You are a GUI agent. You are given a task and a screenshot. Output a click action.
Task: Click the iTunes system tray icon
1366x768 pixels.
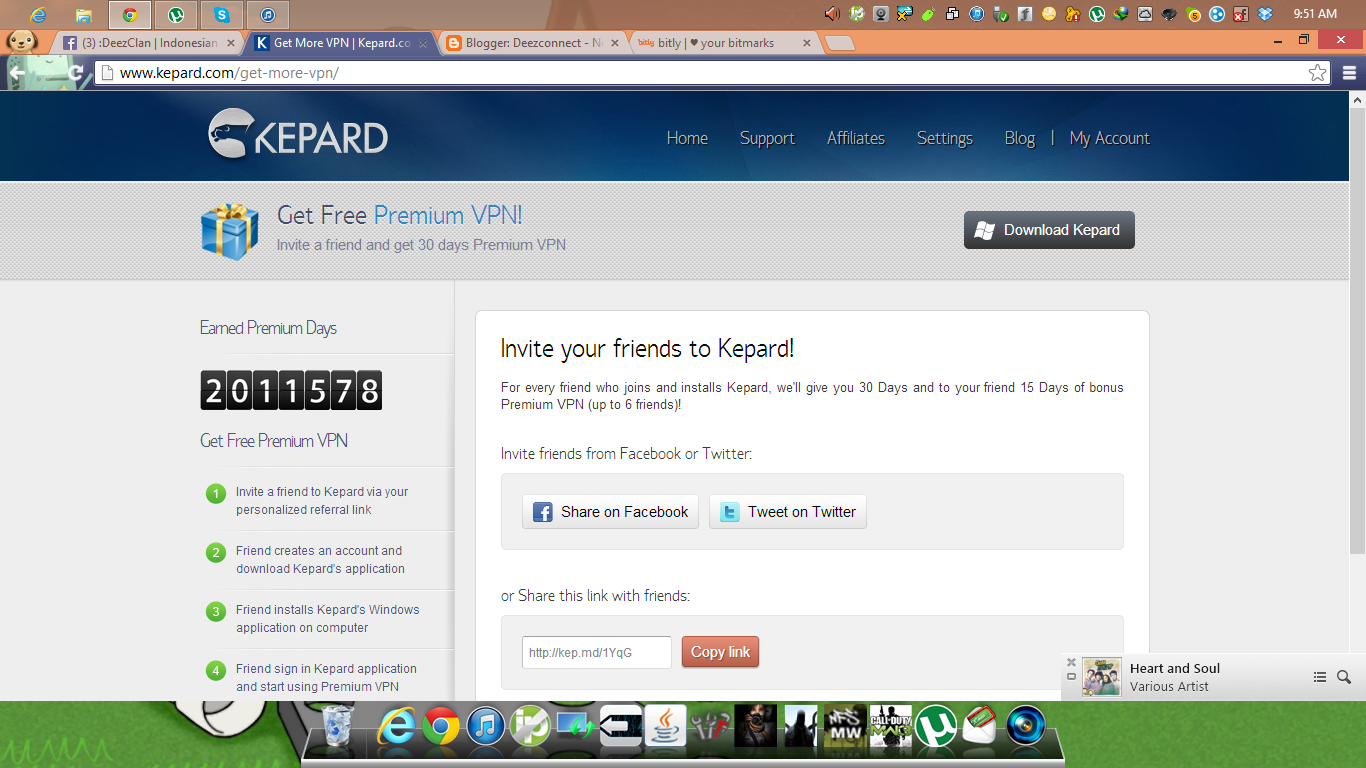976,14
